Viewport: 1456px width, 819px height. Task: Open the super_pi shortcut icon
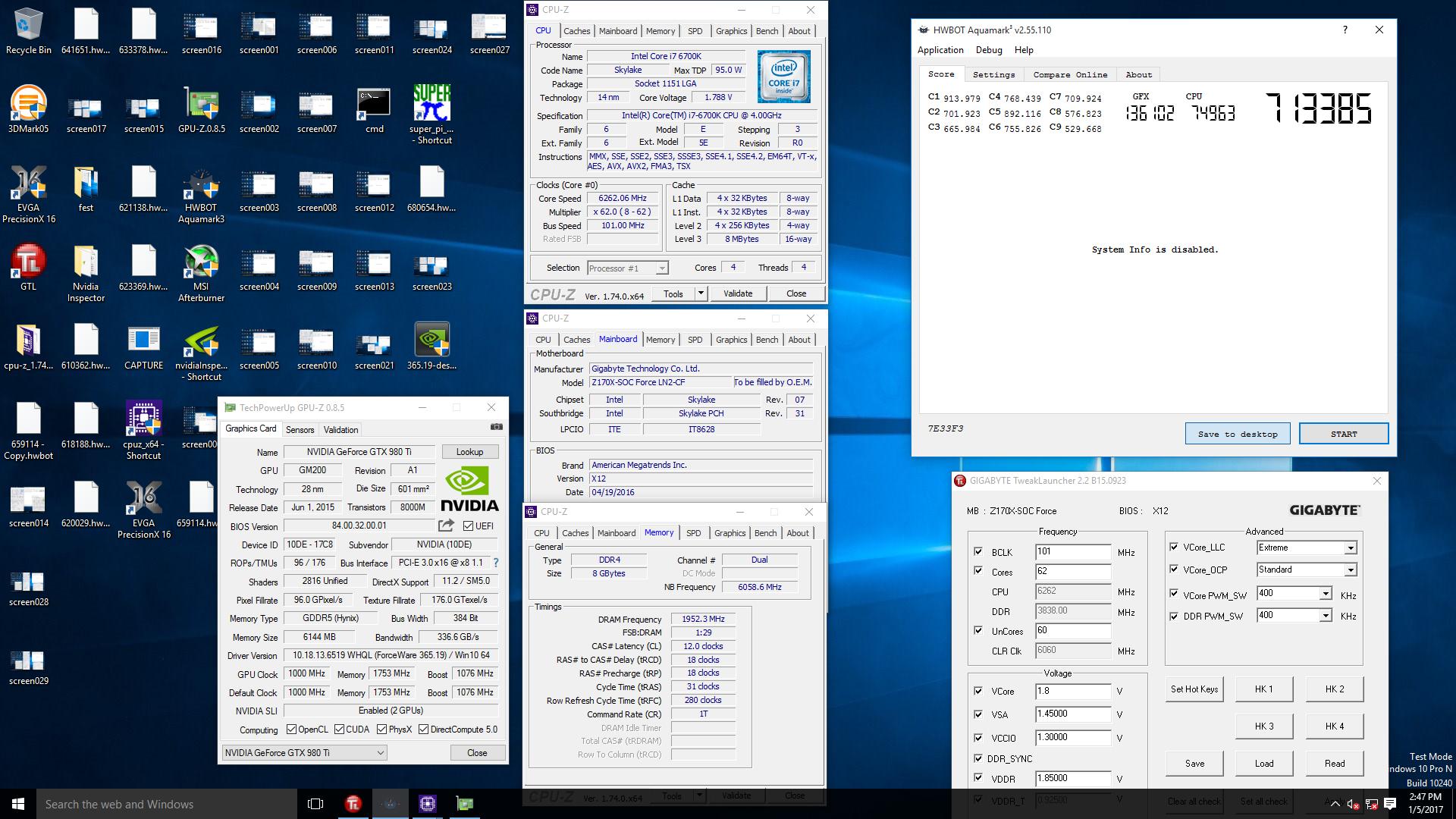point(431,114)
